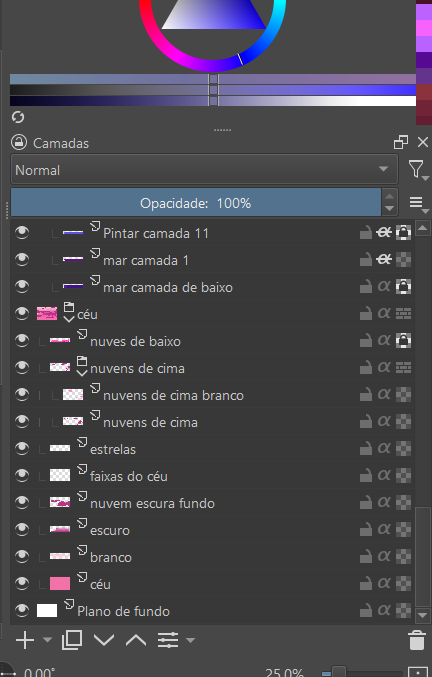Float the Camadas docker
The width and height of the screenshot is (432, 677).
point(401,142)
